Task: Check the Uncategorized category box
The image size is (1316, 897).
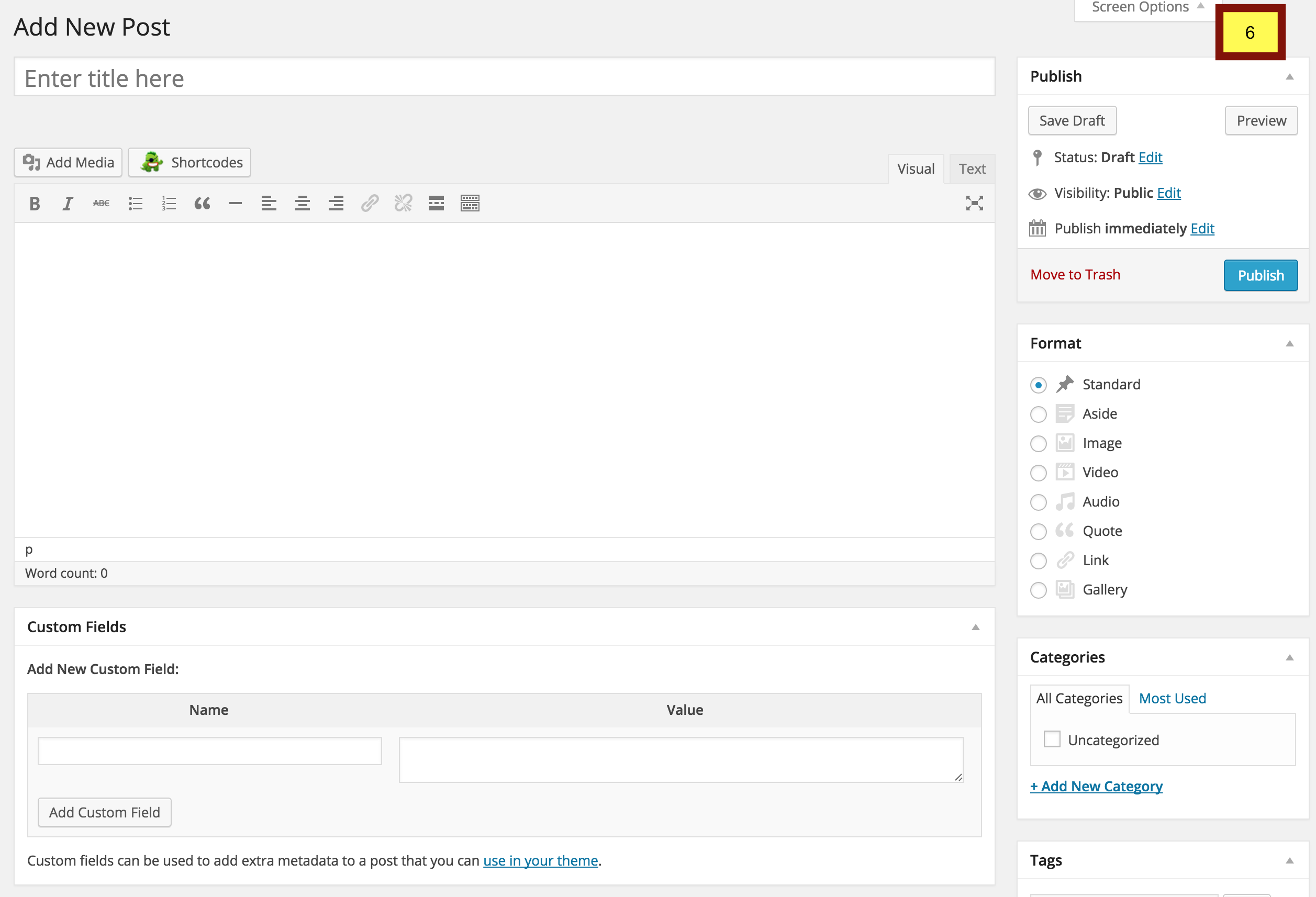Action: pyautogui.click(x=1052, y=739)
